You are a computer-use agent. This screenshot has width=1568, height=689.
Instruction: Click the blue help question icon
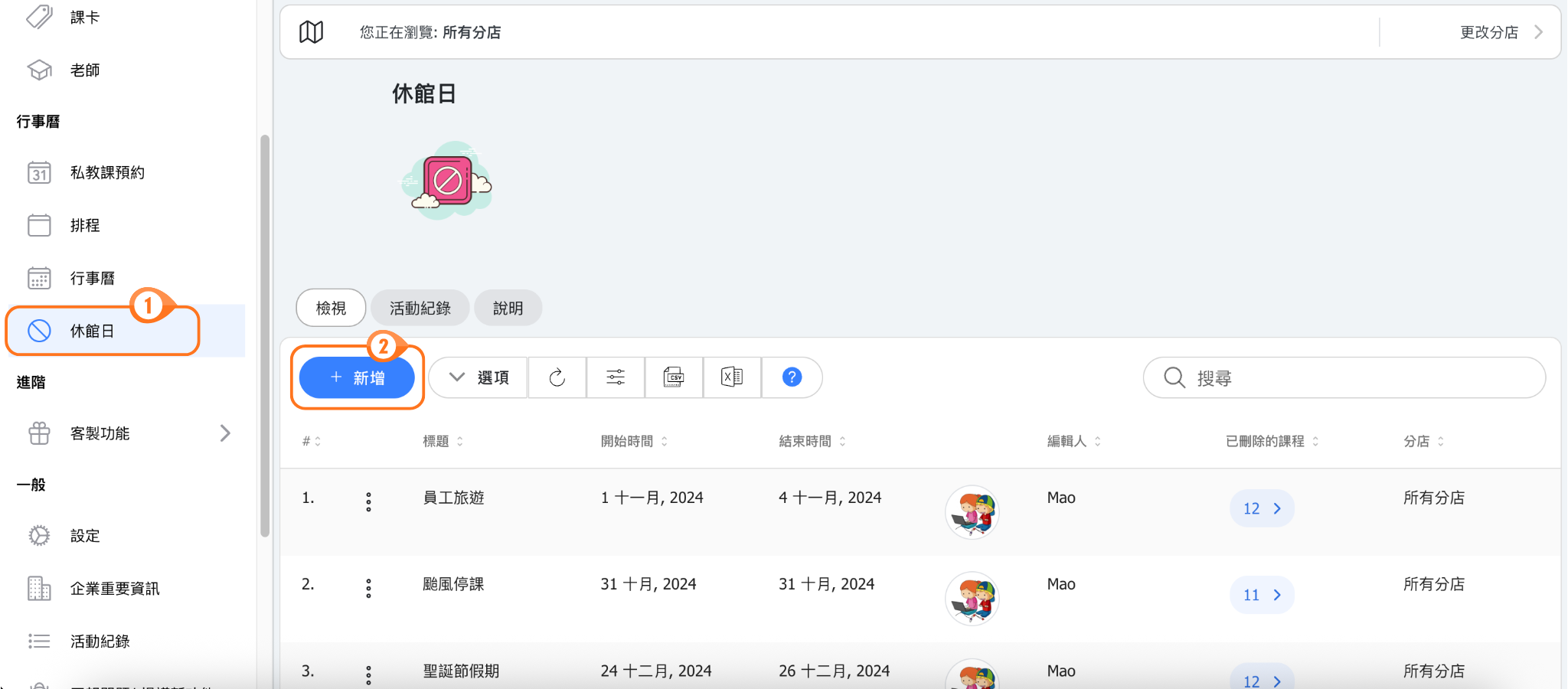pyautogui.click(x=792, y=377)
